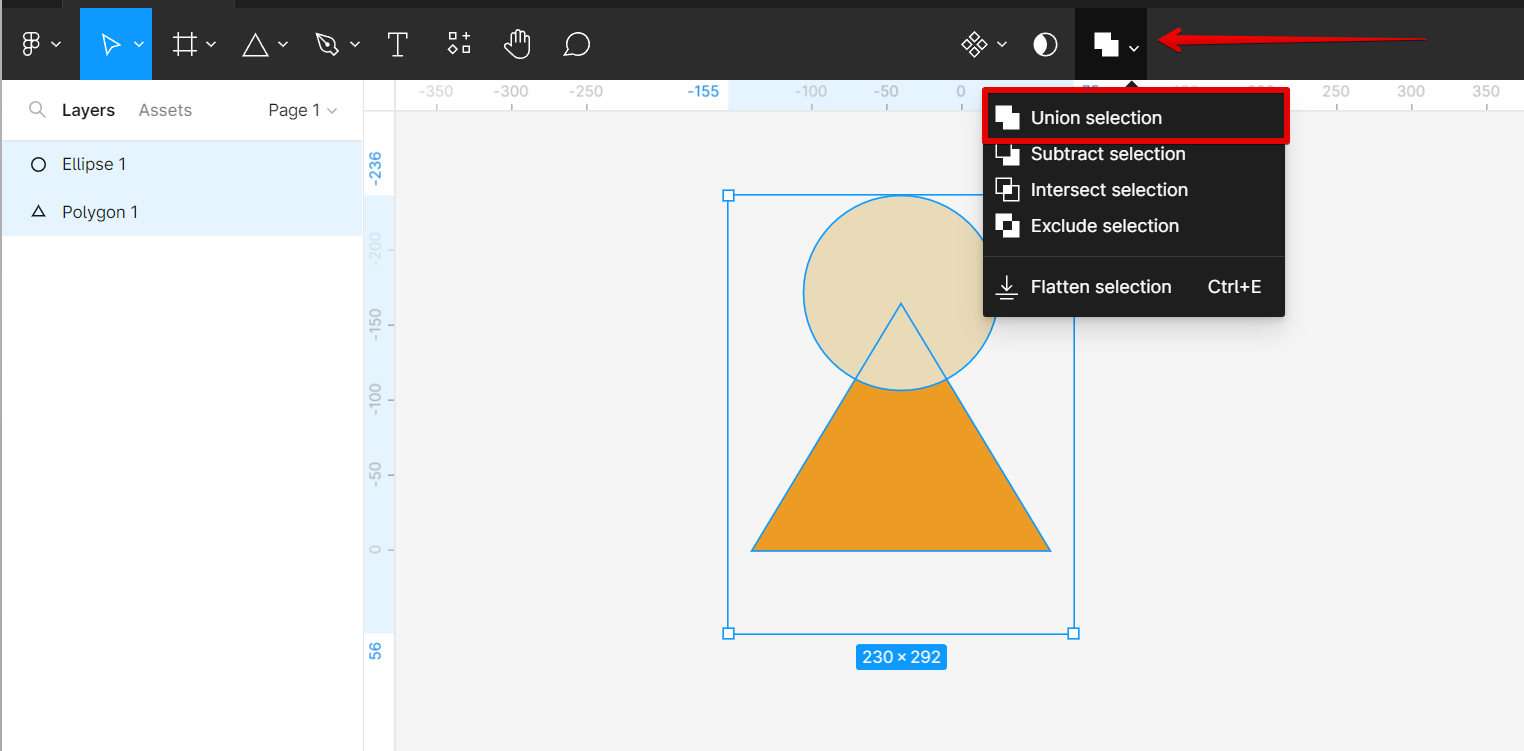The height and width of the screenshot is (751, 1524).
Task: Switch to the Assets tab
Action: coord(165,110)
